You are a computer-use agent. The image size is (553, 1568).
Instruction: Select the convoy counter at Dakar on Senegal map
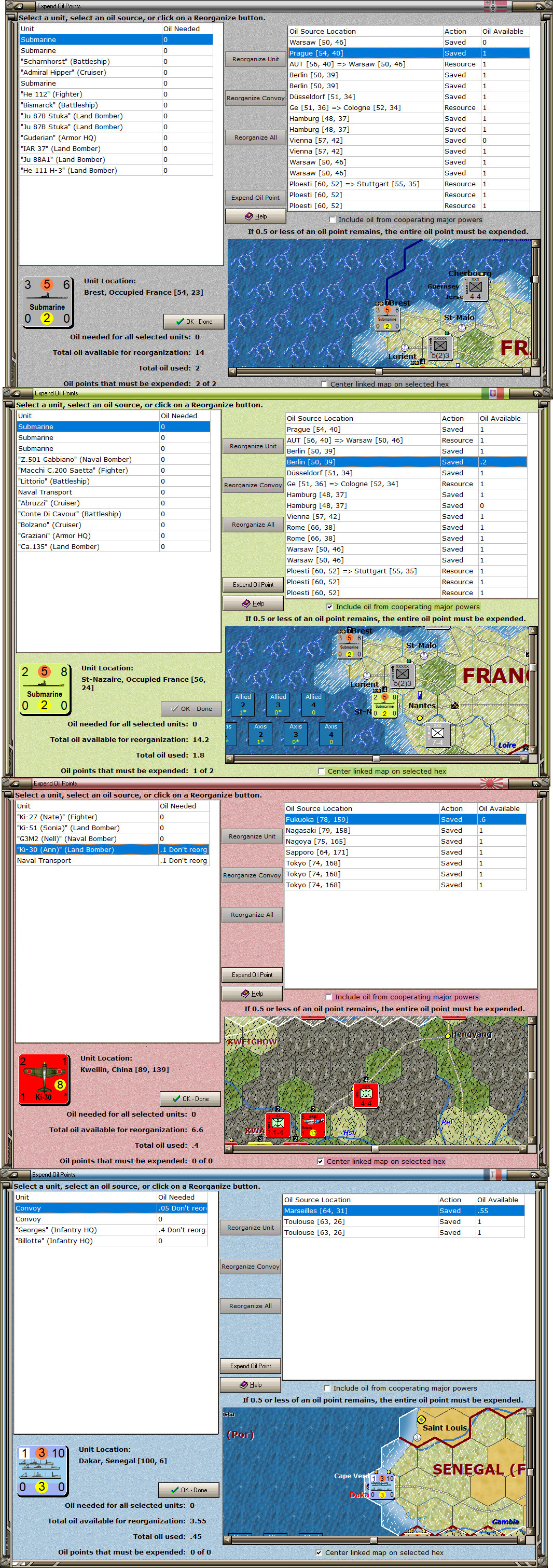click(382, 1487)
